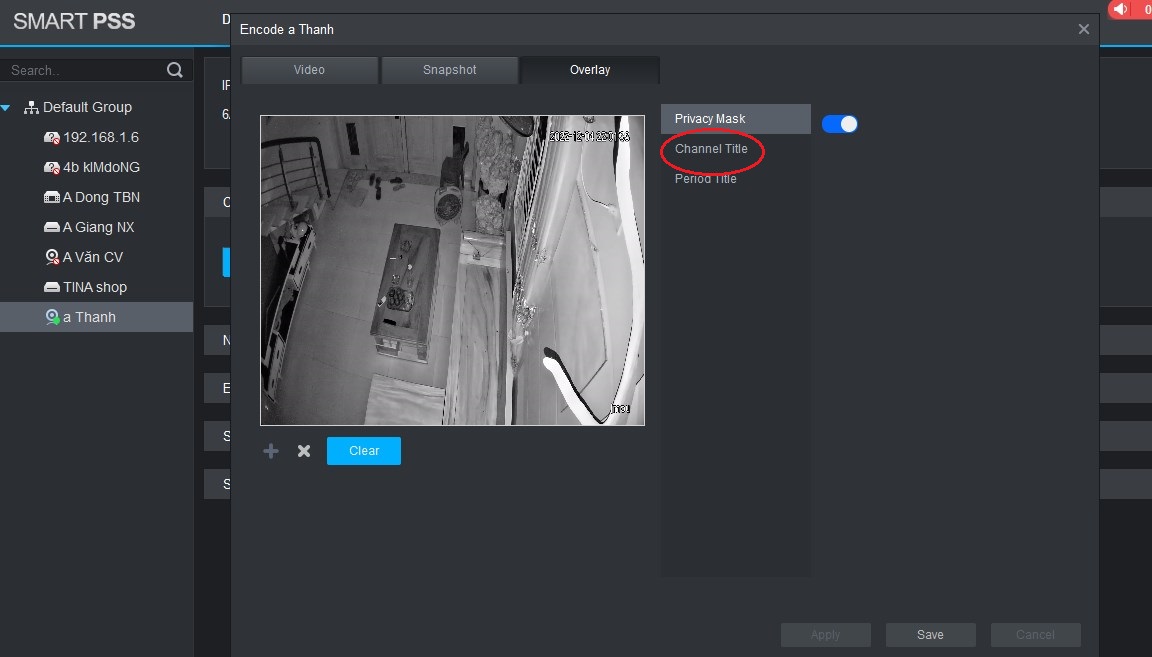Select 4b kIMdoNG in device tree
The width and height of the screenshot is (1152, 657).
click(101, 167)
